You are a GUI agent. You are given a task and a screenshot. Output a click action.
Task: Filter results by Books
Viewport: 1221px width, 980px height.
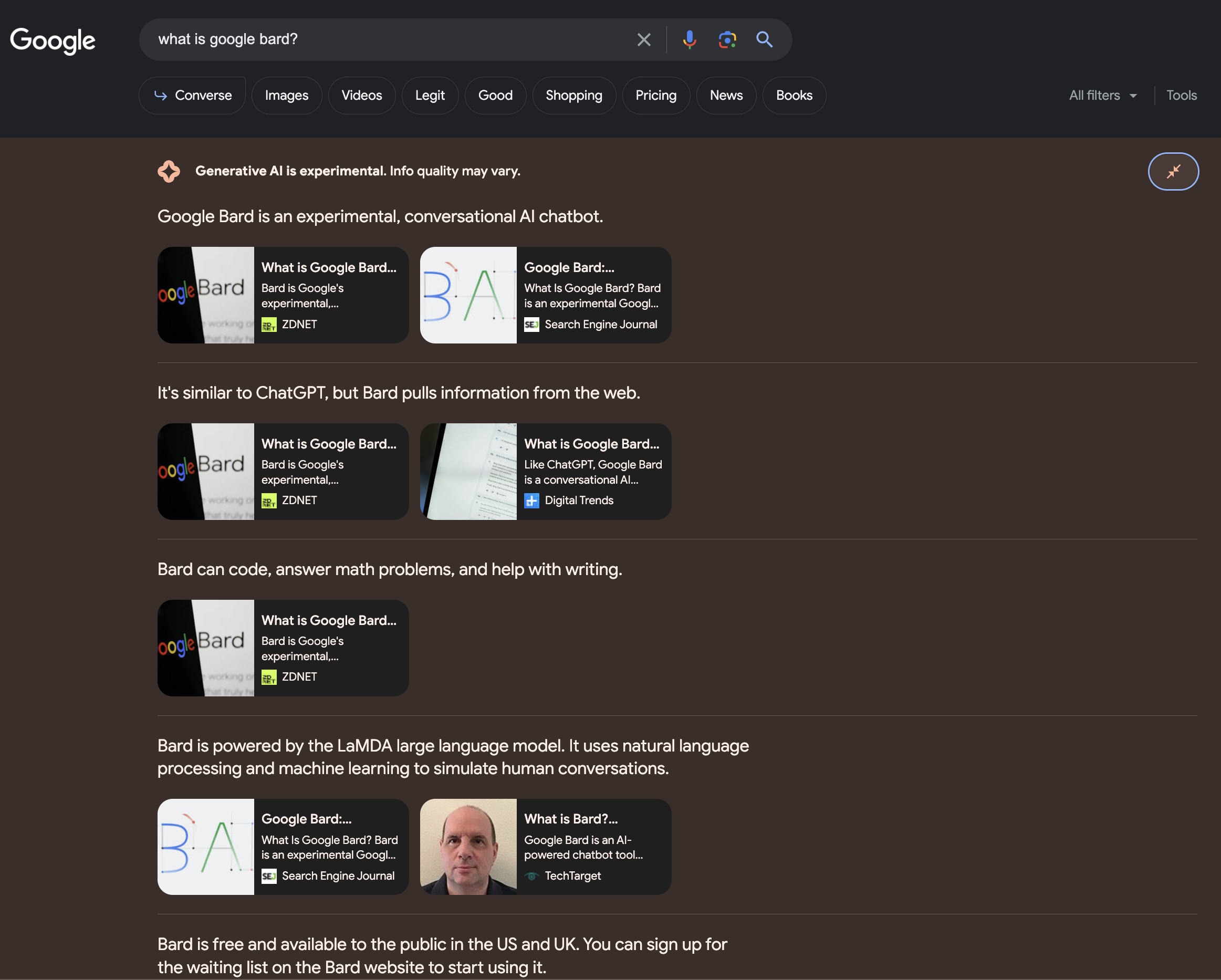click(794, 95)
